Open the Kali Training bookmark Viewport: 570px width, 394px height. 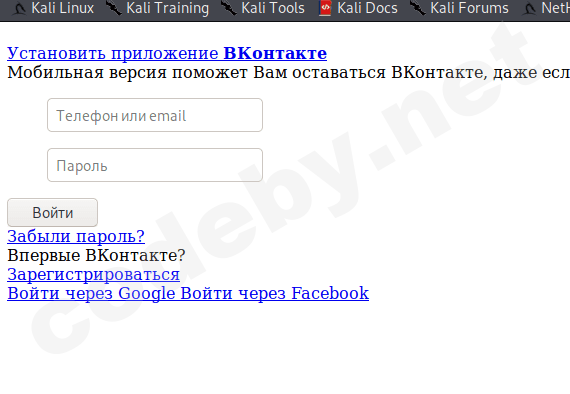[158, 8]
